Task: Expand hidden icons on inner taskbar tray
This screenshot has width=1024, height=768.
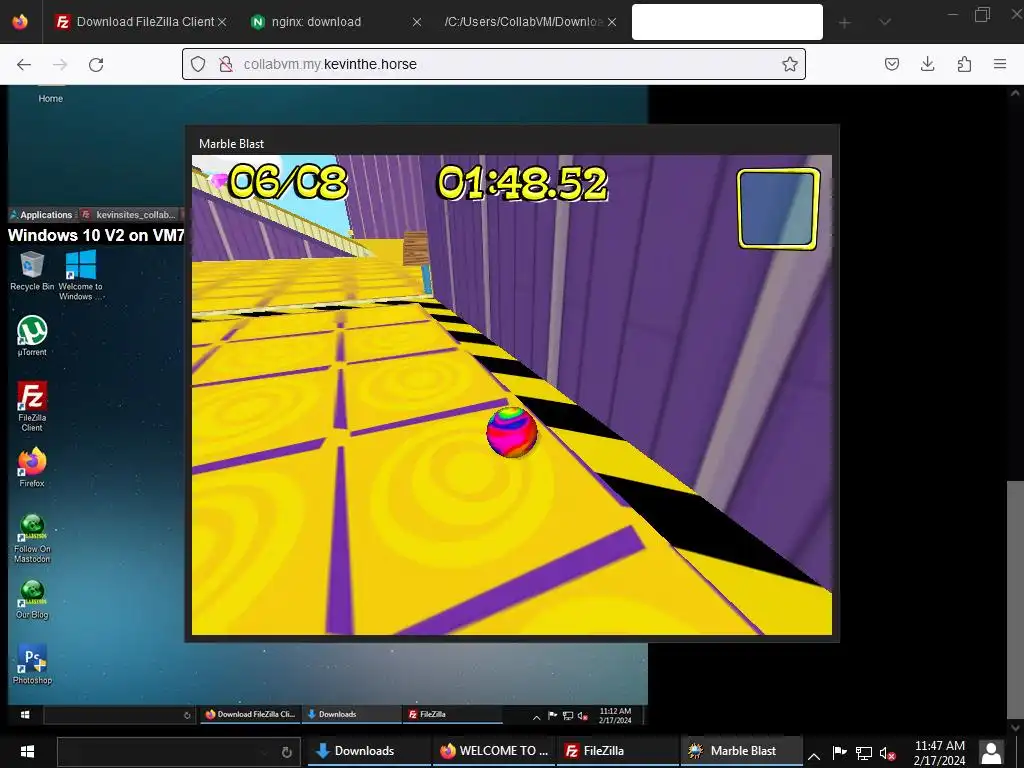Action: 536,716
